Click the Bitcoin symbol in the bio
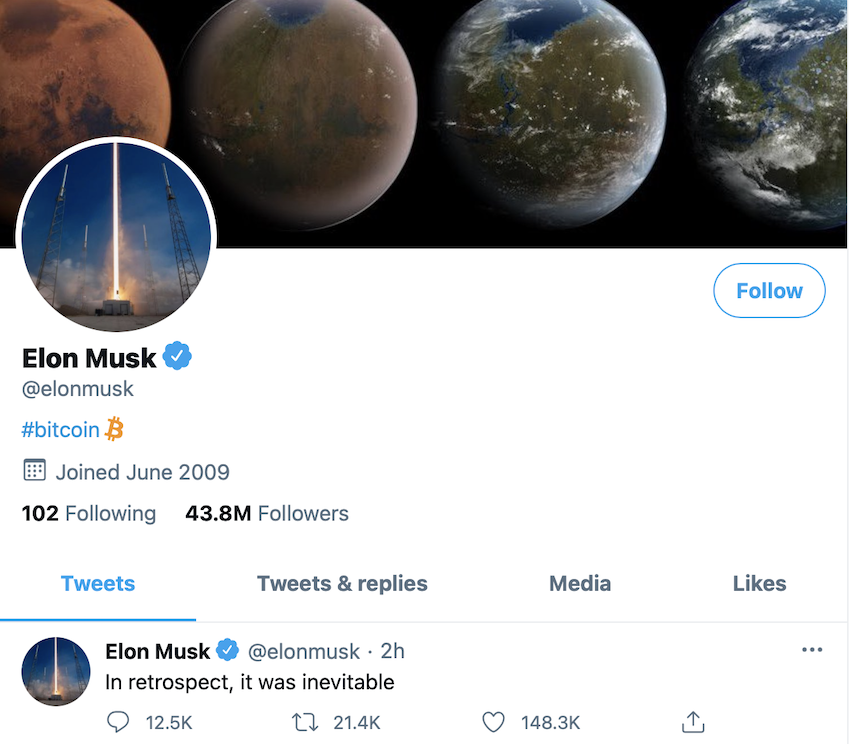This screenshot has width=850, height=744. pyautogui.click(x=114, y=430)
